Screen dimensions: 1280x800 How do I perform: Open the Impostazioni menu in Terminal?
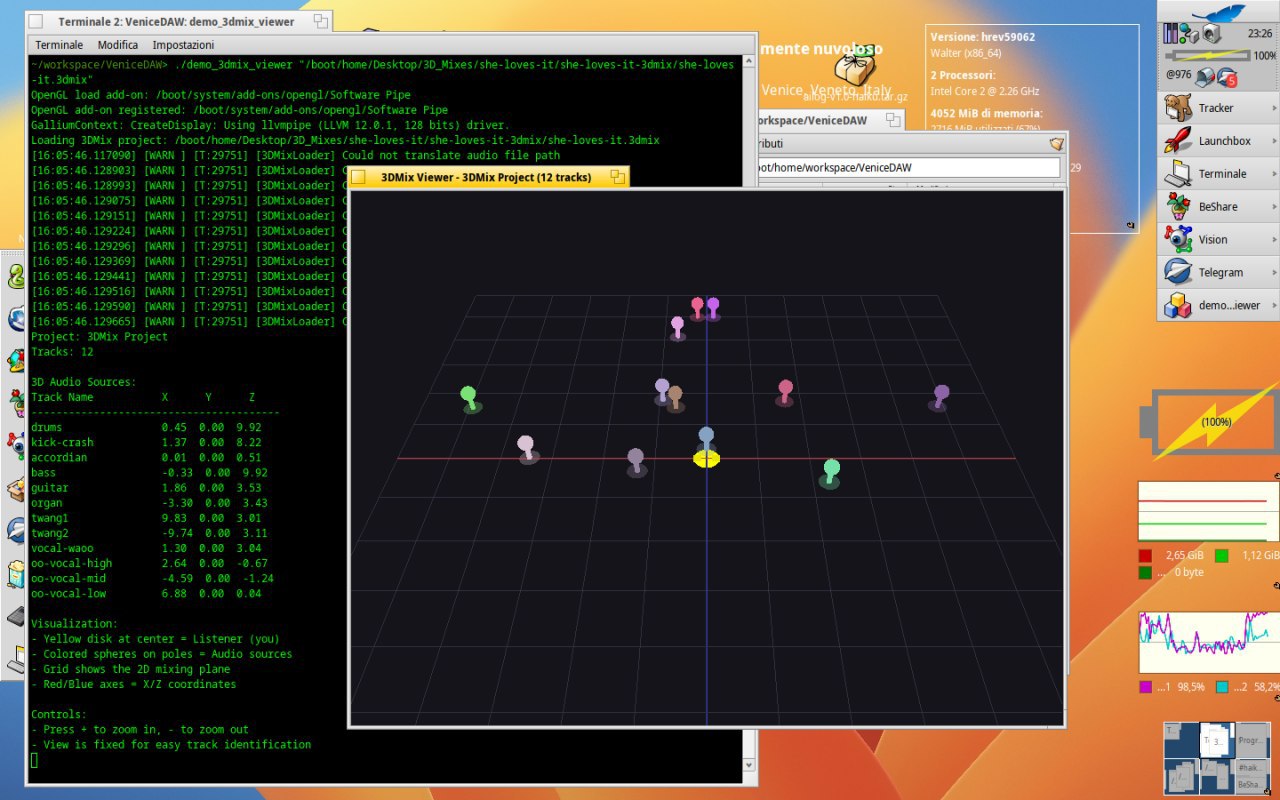coord(183,45)
